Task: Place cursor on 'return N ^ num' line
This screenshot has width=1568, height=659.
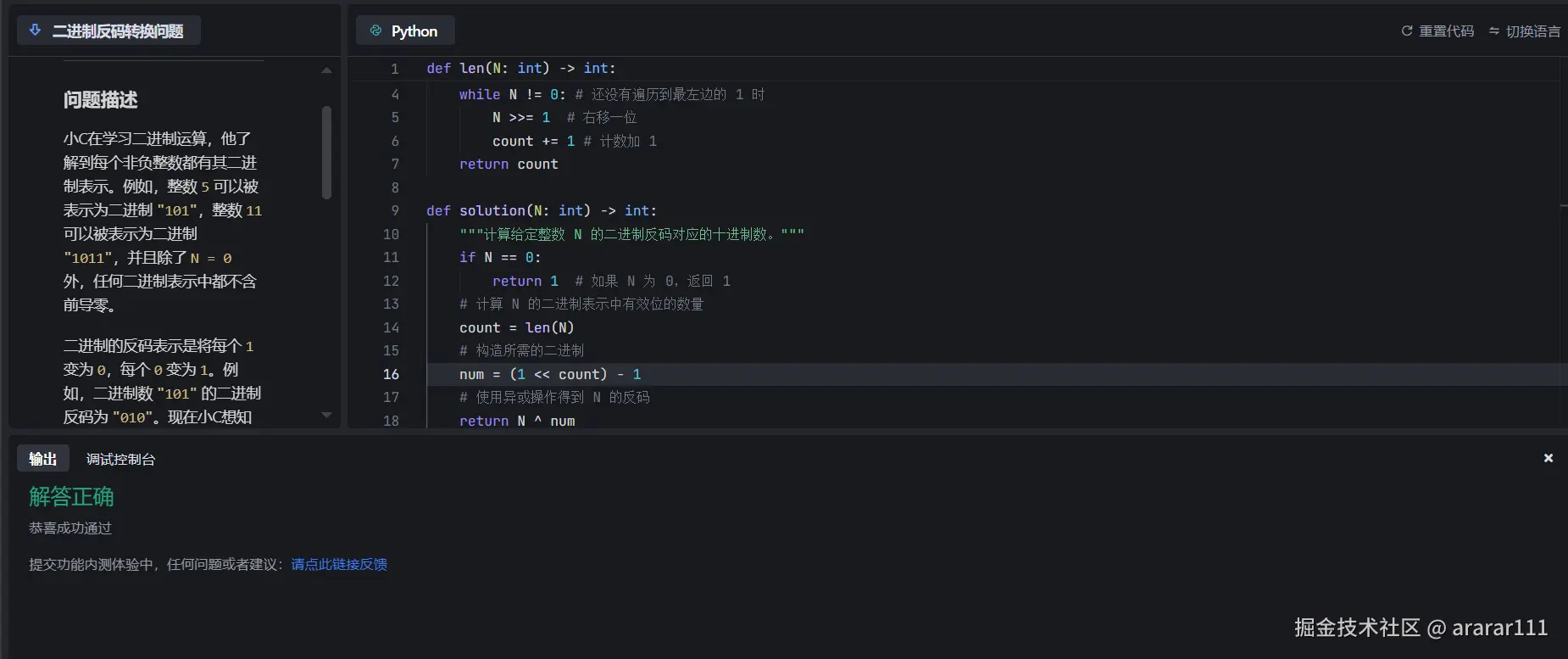Action: click(x=517, y=421)
